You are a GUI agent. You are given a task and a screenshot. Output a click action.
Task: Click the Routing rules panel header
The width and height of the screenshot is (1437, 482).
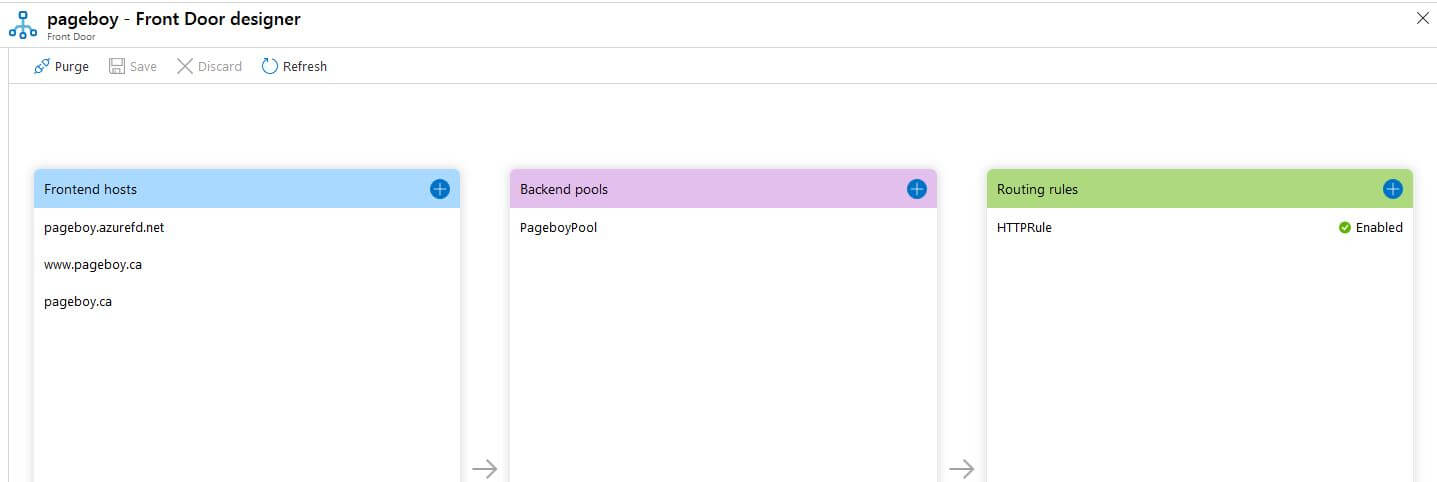[x=1200, y=189]
